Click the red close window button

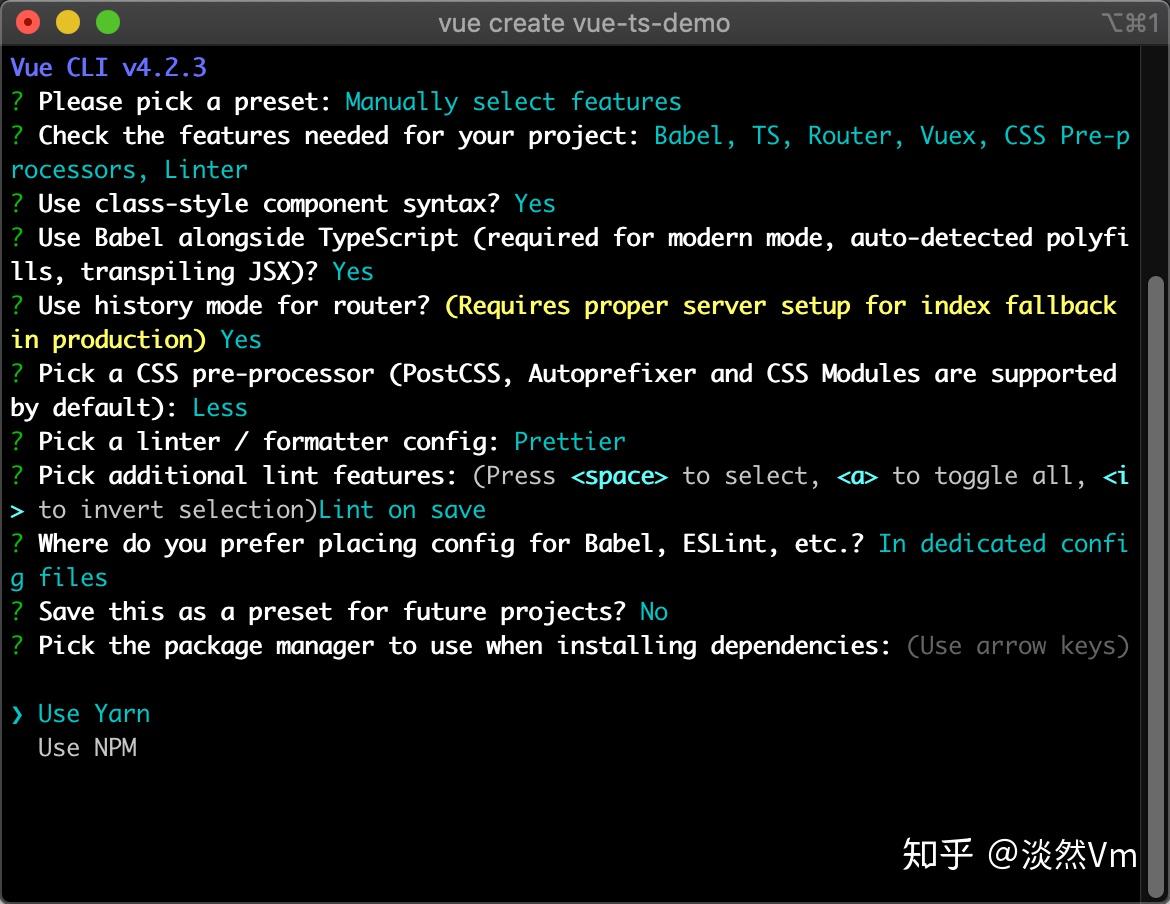click(29, 22)
